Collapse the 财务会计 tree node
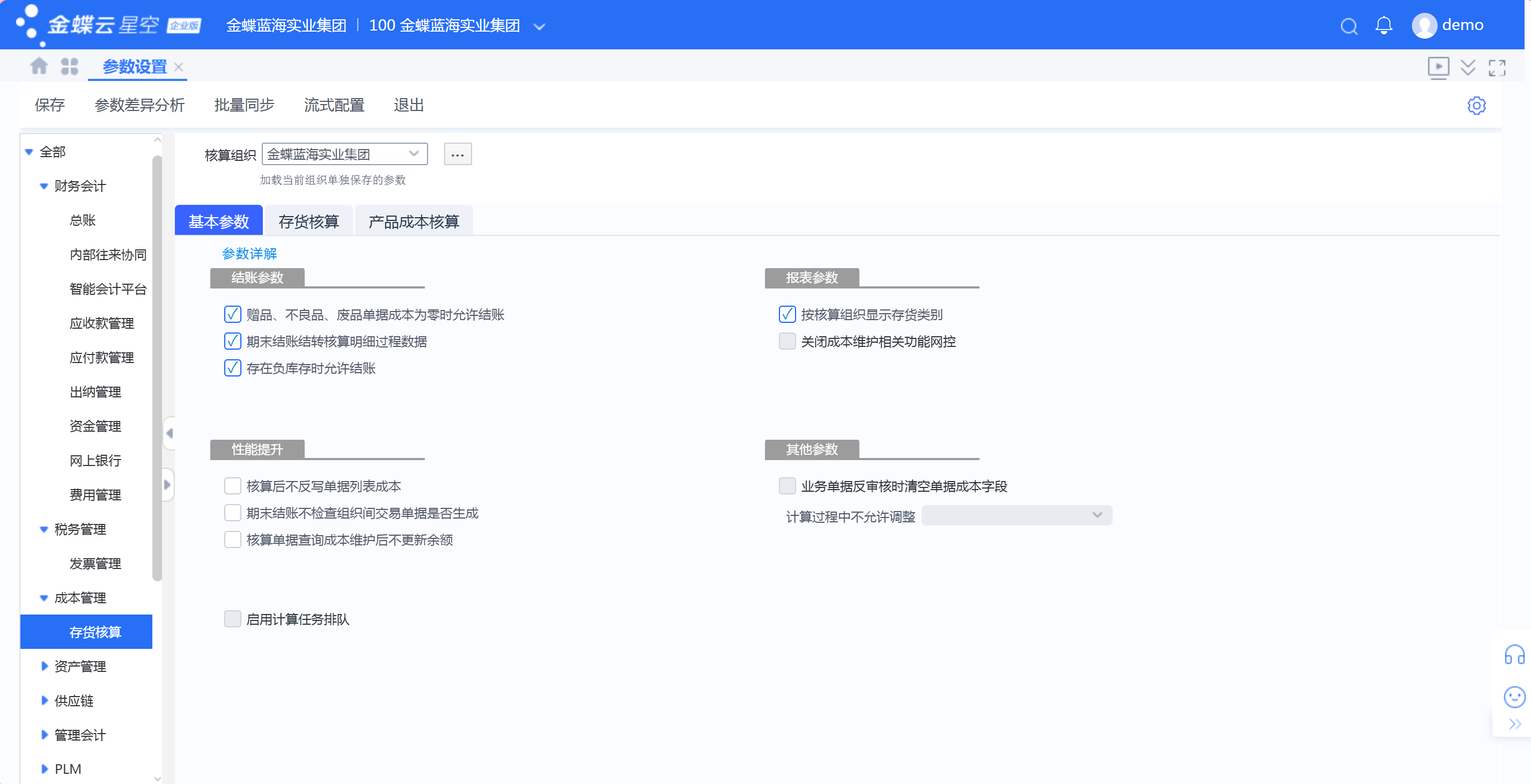Screen dimensions: 1531x784 (43, 186)
